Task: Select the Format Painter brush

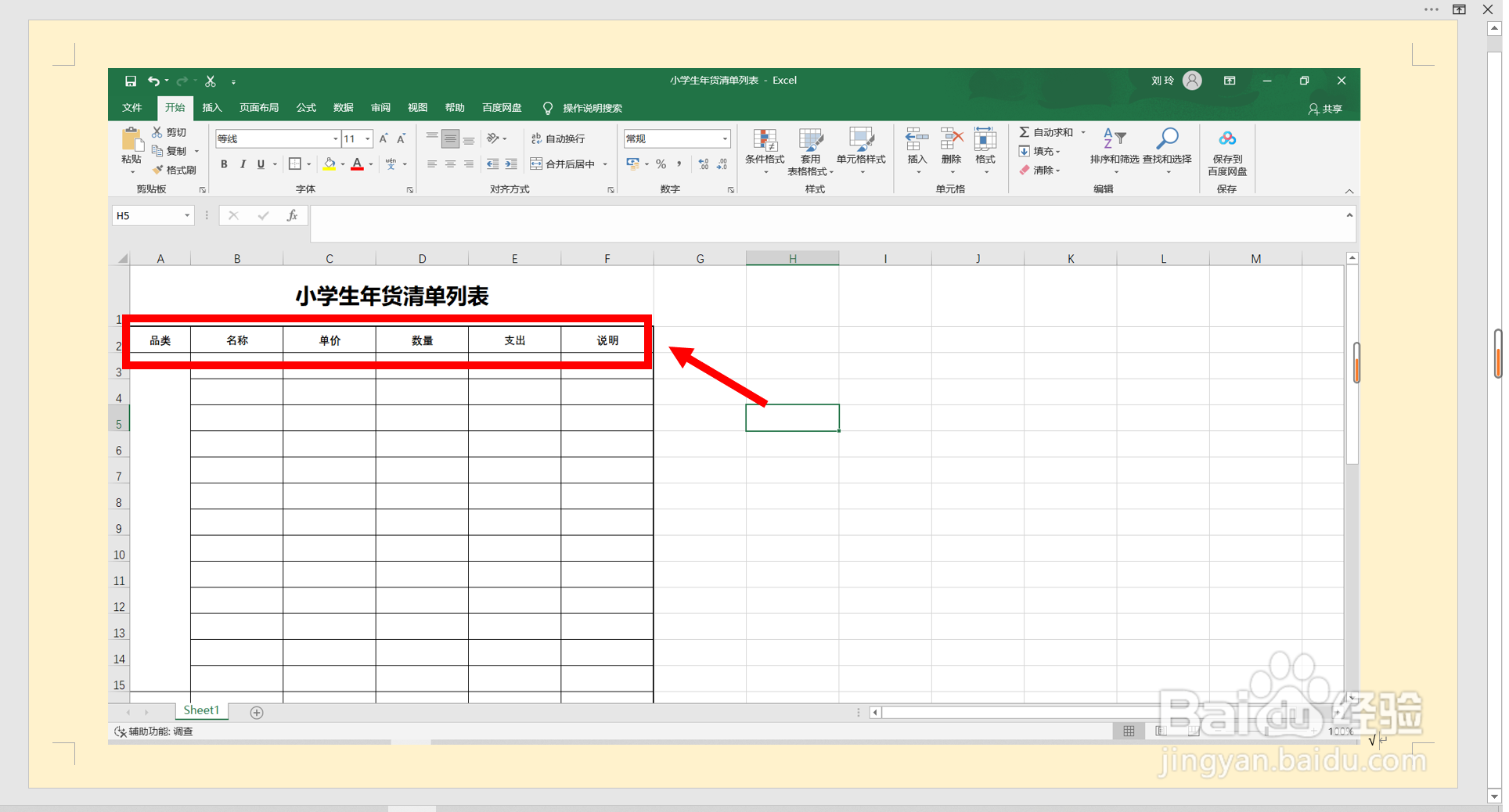Action: pyautogui.click(x=174, y=170)
